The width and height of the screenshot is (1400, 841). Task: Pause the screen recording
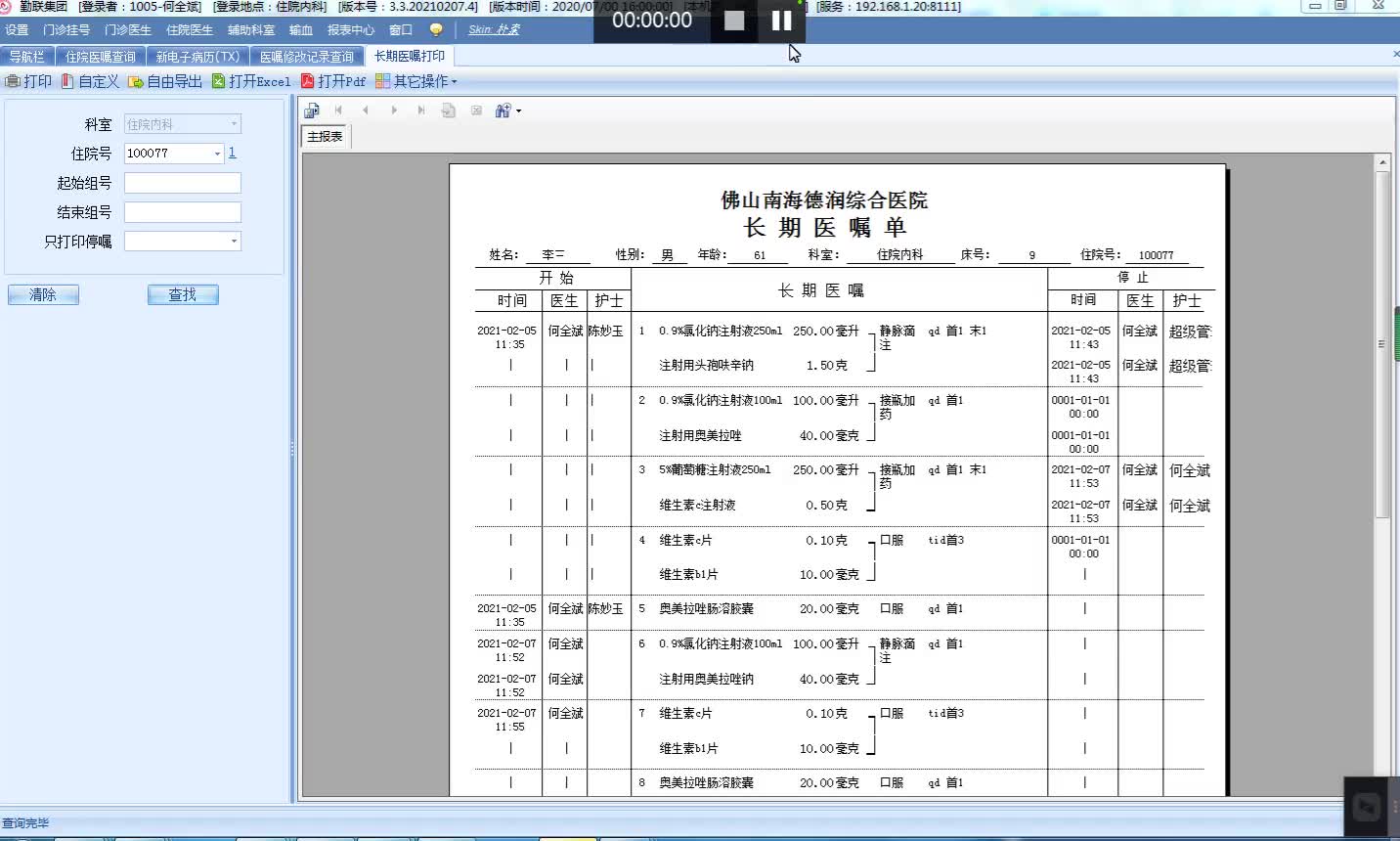[781, 21]
